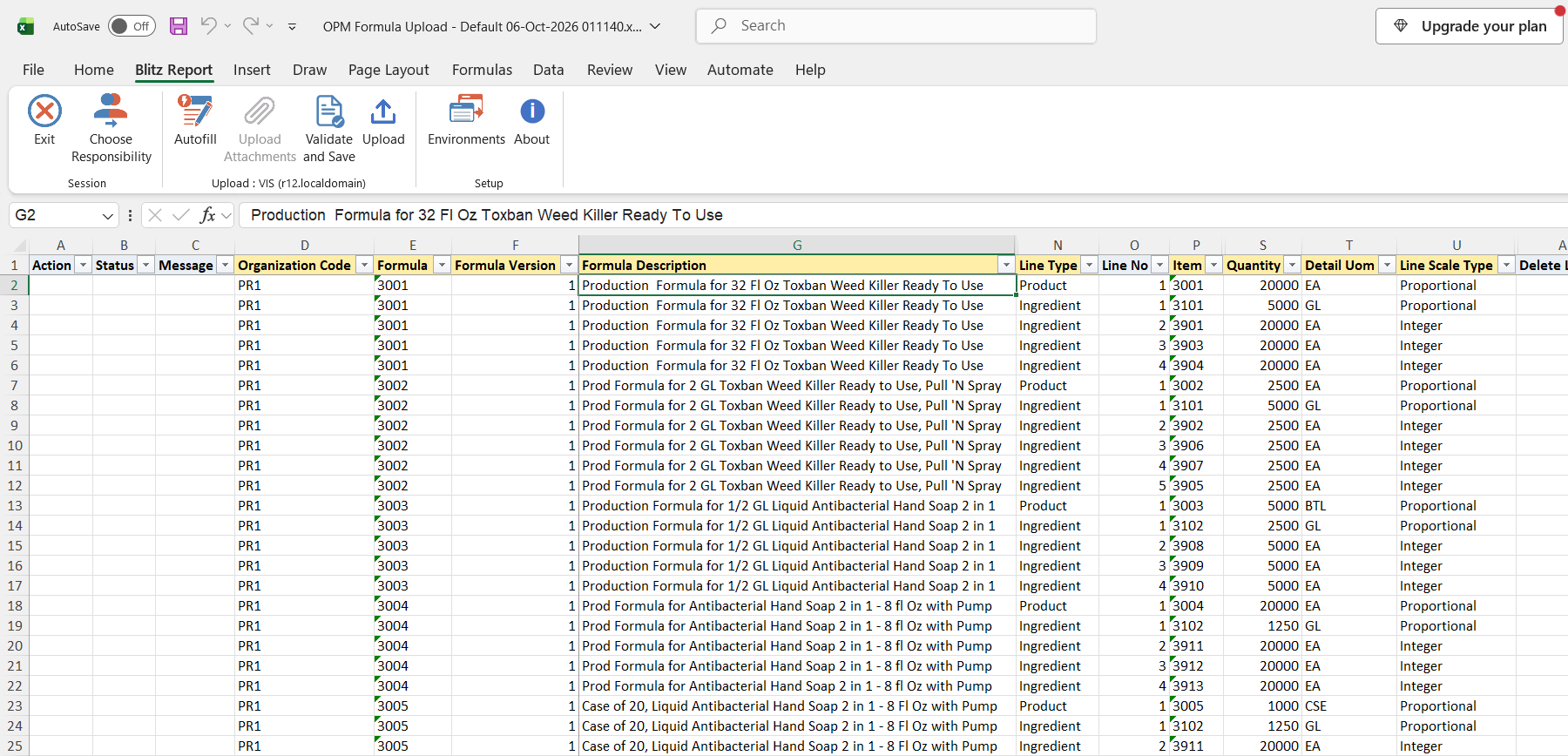Select column G header

click(797, 246)
